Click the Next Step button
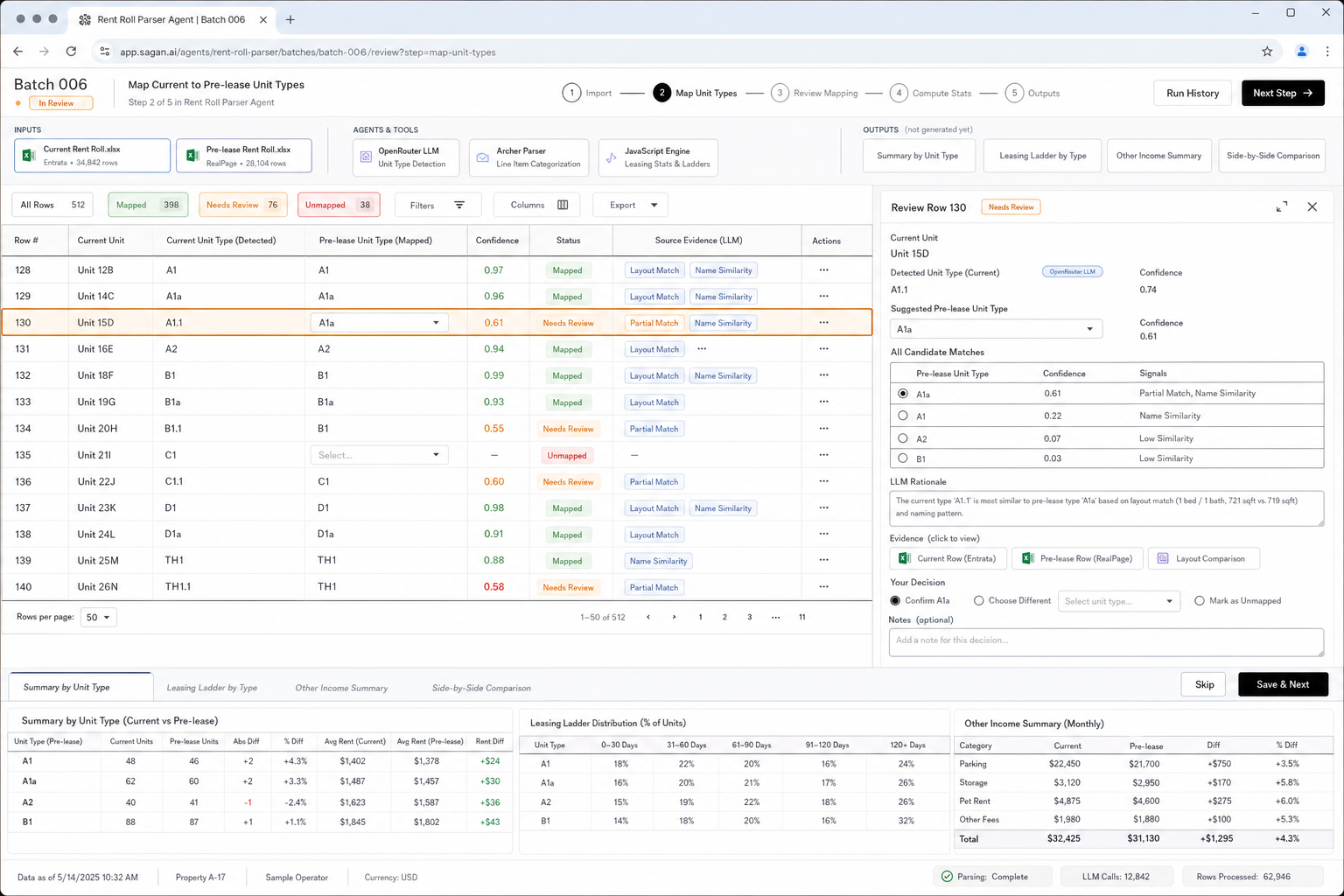Viewport: 1344px width, 896px height. coord(1283,93)
